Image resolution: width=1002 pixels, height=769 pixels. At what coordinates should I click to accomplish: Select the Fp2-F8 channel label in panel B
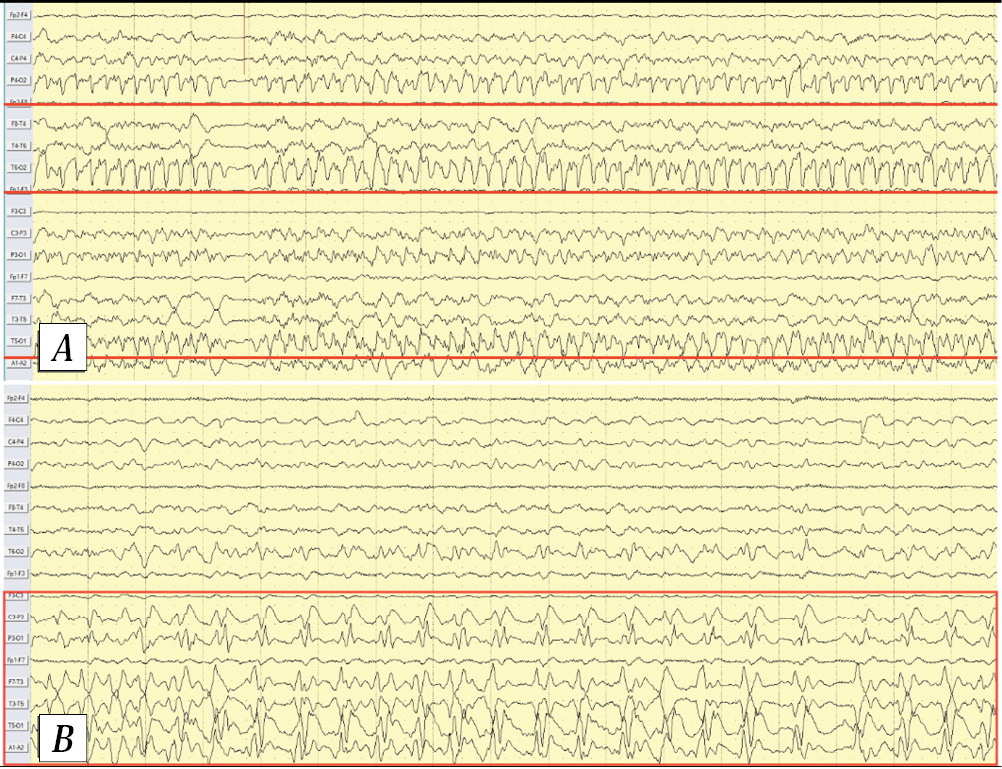(19, 486)
